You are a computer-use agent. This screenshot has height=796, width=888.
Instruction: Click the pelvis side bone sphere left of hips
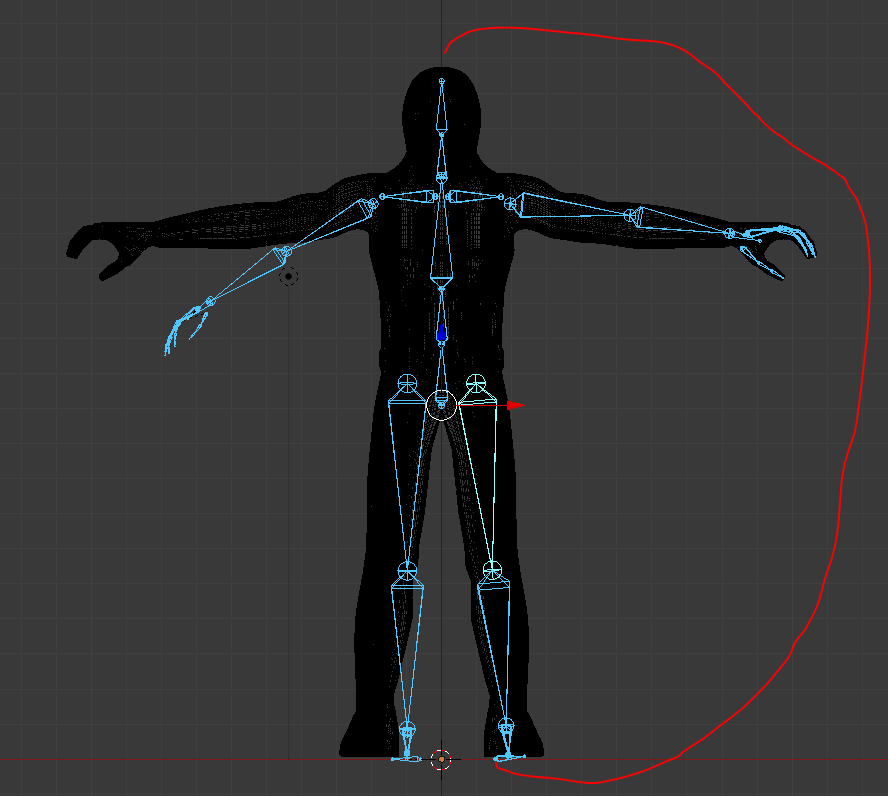[407, 382]
